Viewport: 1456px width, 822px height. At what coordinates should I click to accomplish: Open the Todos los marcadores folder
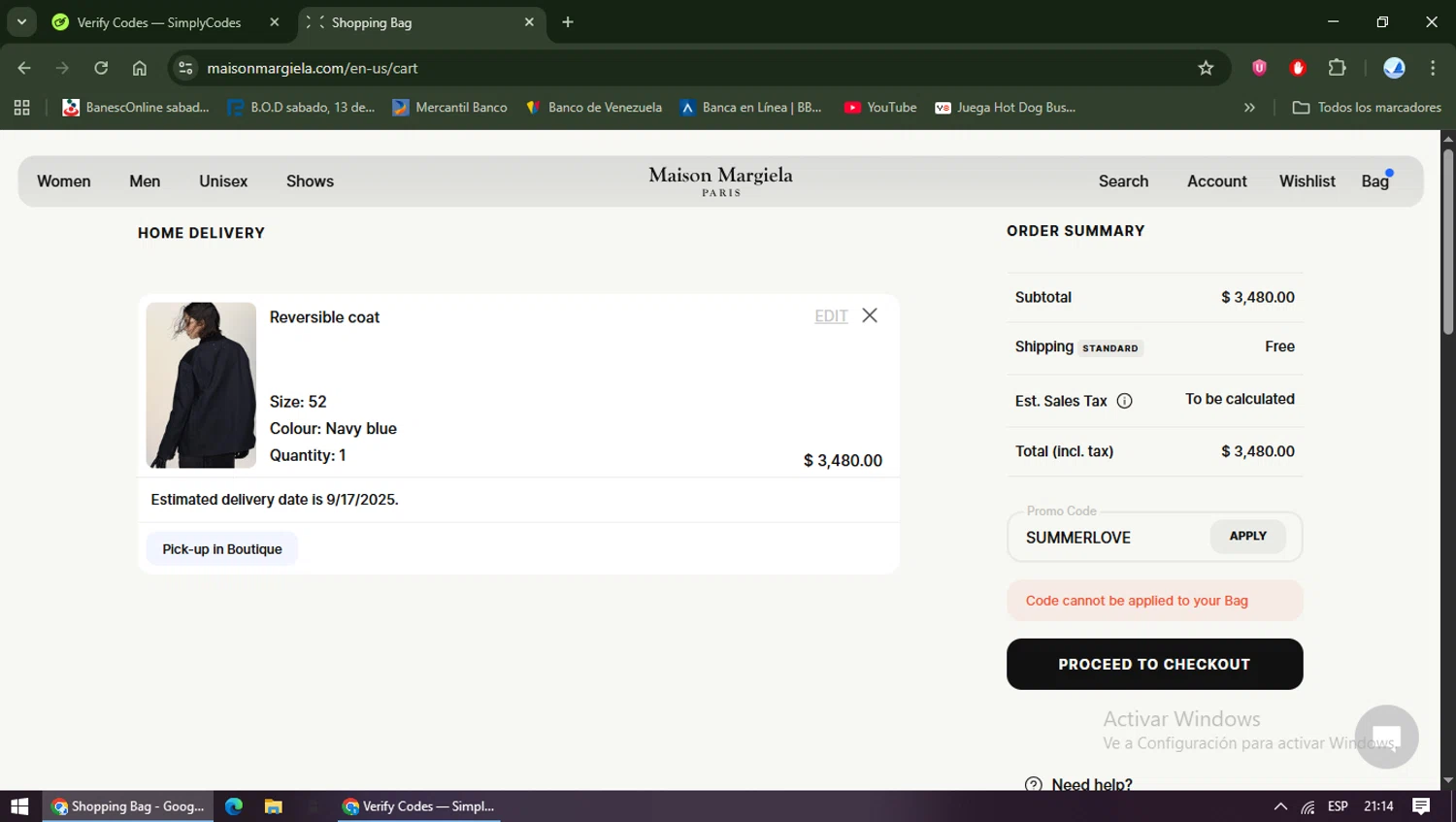point(1367,108)
